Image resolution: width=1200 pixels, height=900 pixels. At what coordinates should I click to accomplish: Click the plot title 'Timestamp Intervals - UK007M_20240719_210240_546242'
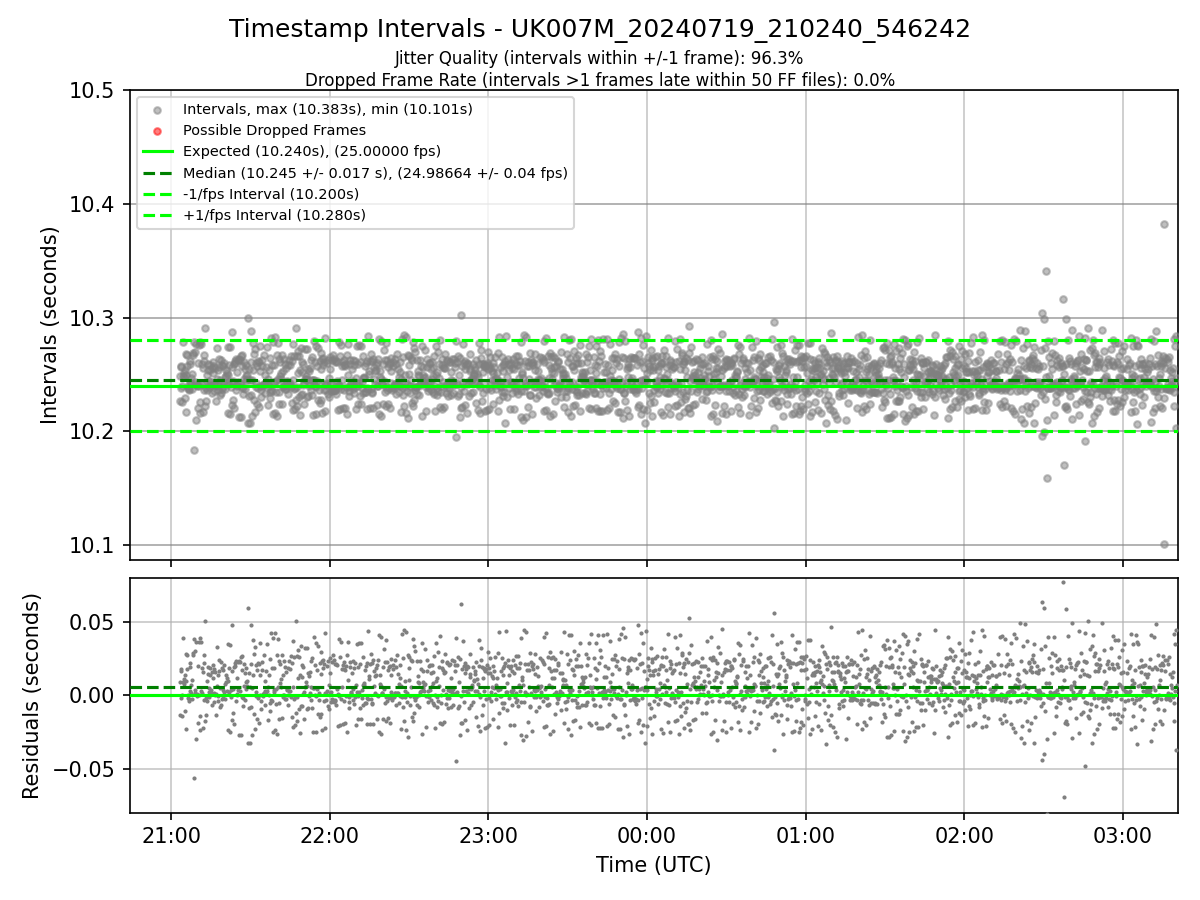coord(600,29)
